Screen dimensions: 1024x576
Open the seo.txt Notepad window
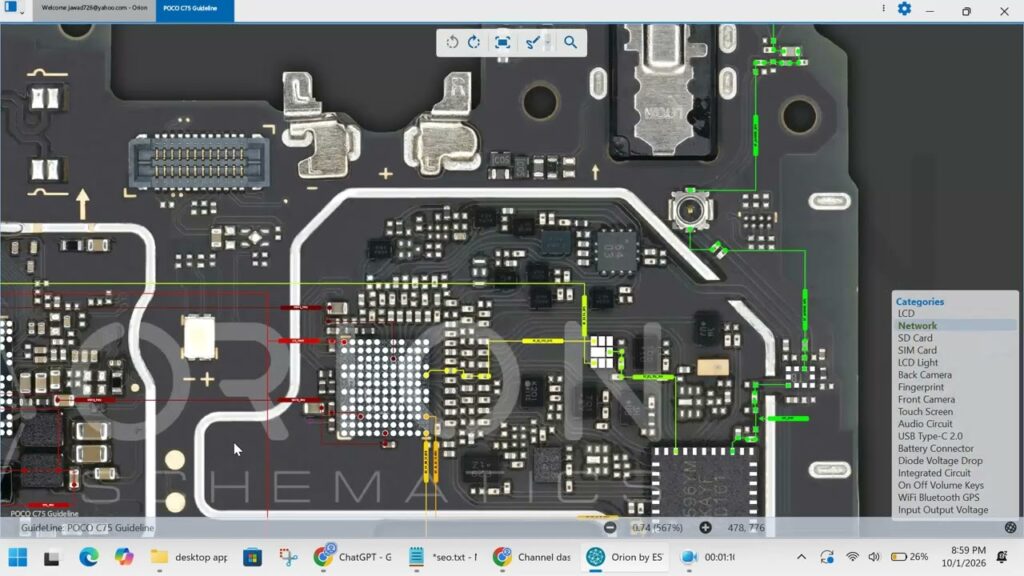443,557
